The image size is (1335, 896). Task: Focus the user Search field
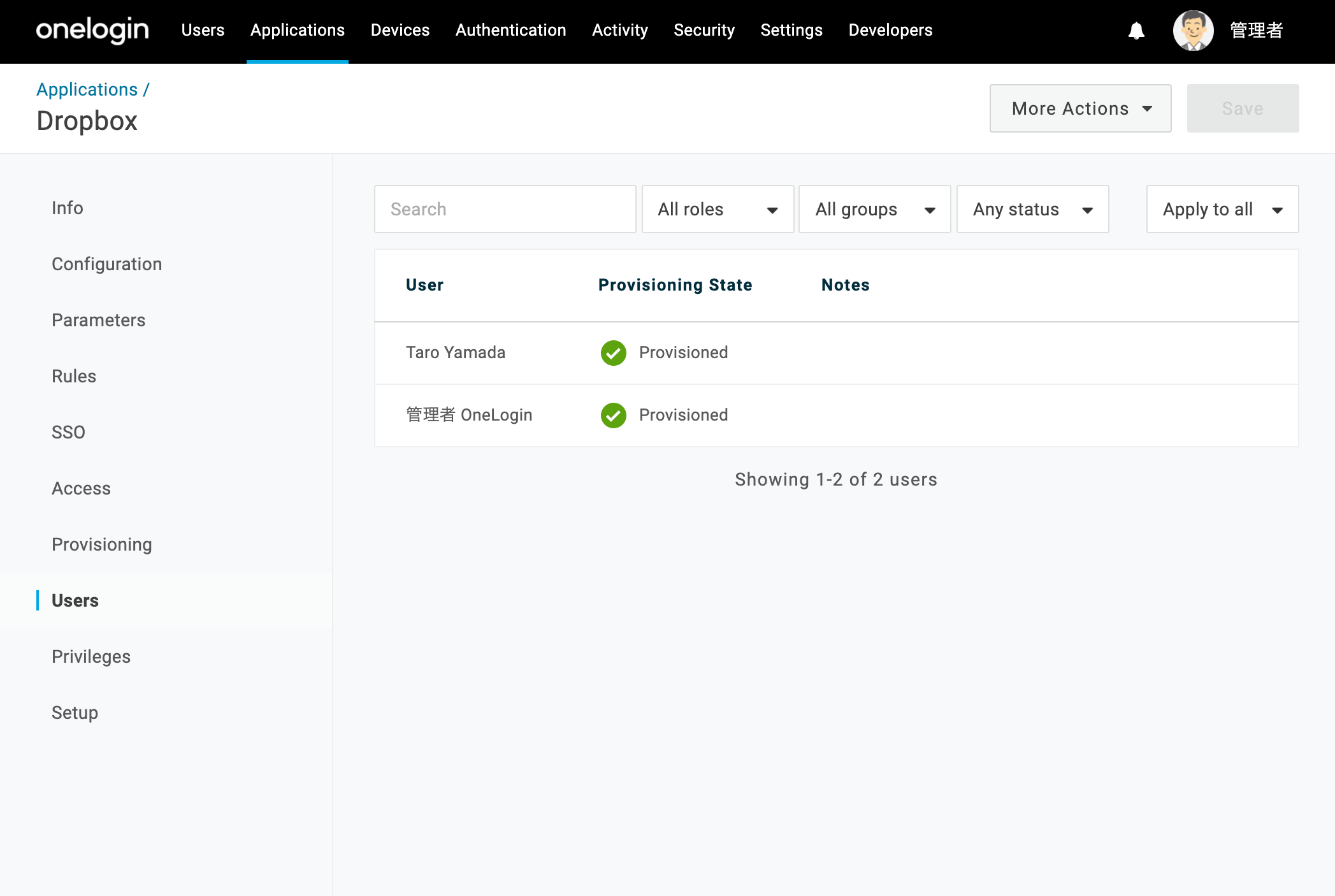505,209
